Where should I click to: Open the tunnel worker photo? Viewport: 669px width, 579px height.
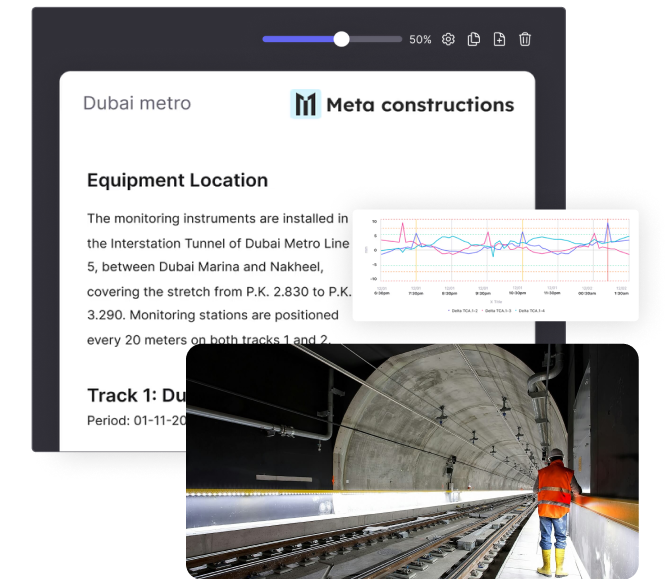tap(412, 462)
